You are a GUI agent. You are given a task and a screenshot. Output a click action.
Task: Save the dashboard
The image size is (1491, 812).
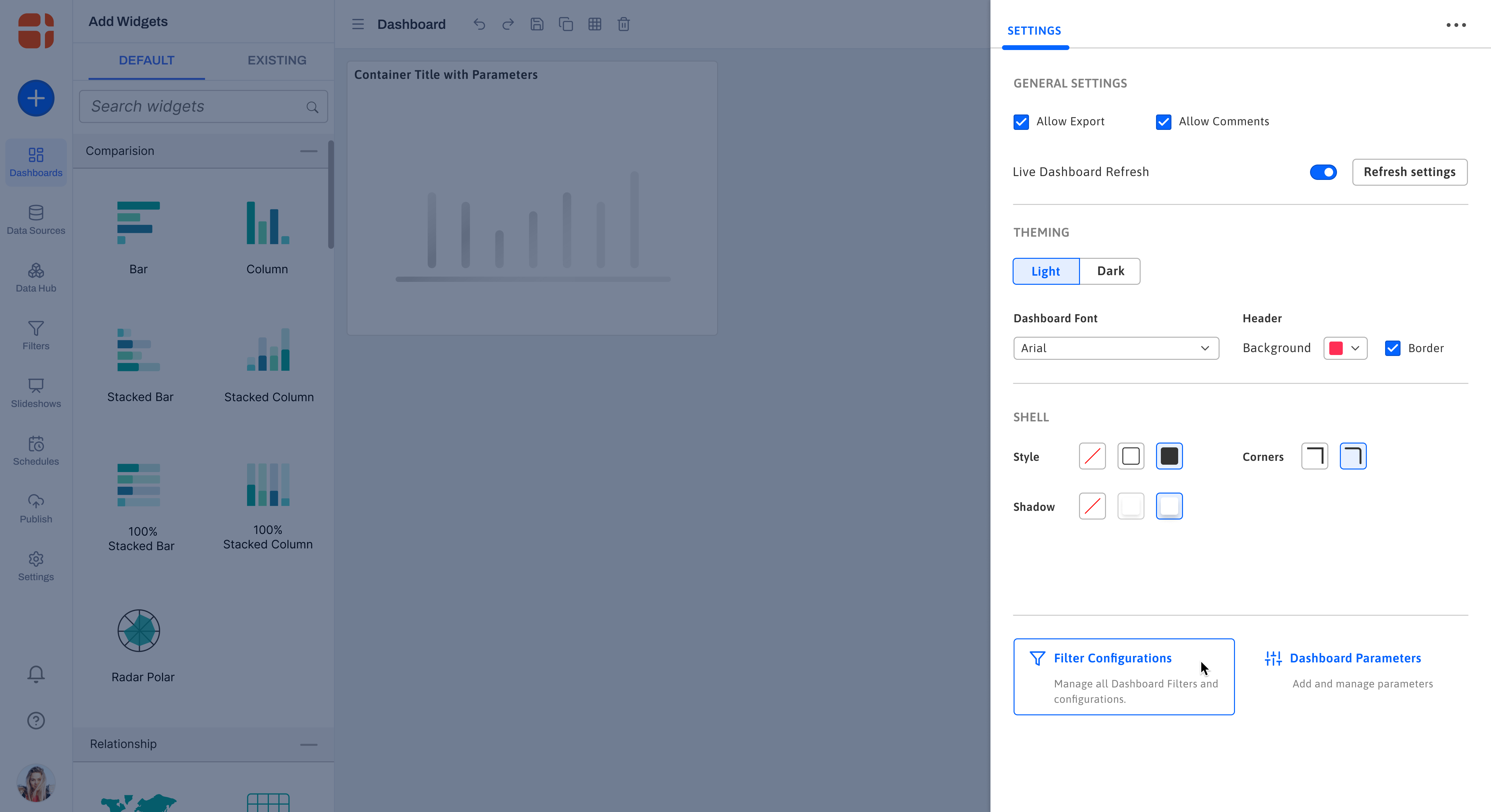(x=537, y=24)
